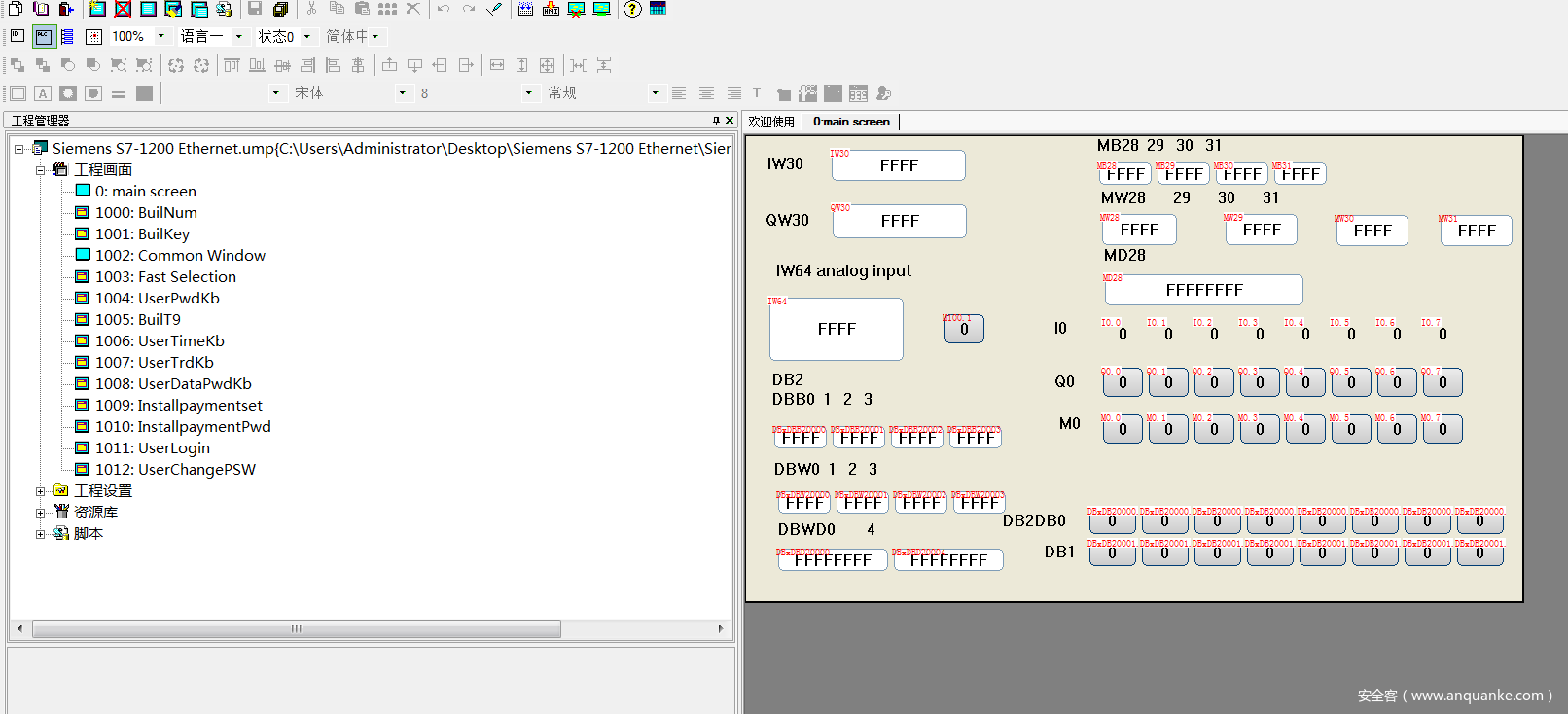The width and height of the screenshot is (1568, 714).
Task: Select the 0:main screen tab
Action: 851,122
